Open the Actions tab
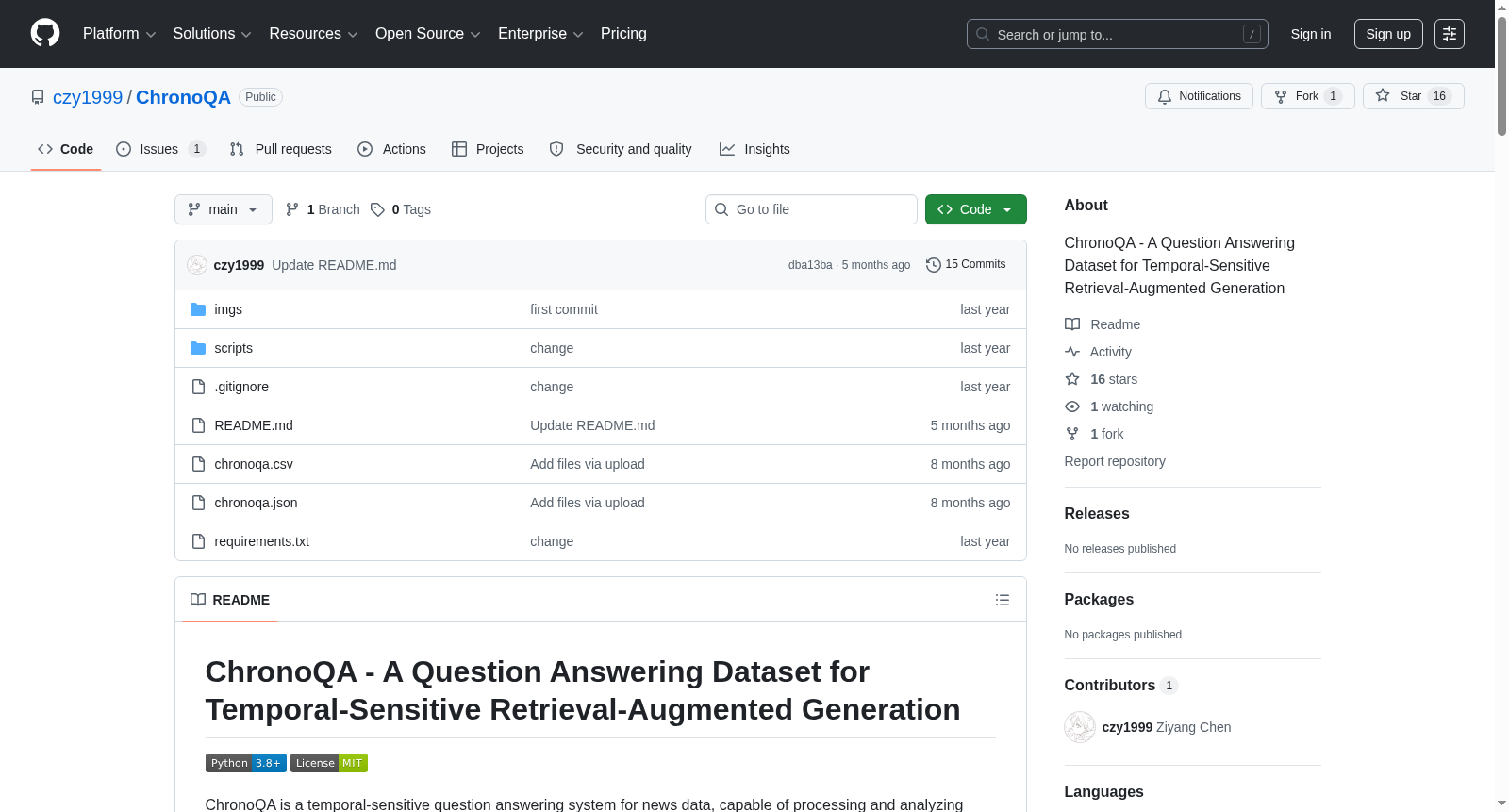Screen dimensions: 1509x812 pos(391,149)
